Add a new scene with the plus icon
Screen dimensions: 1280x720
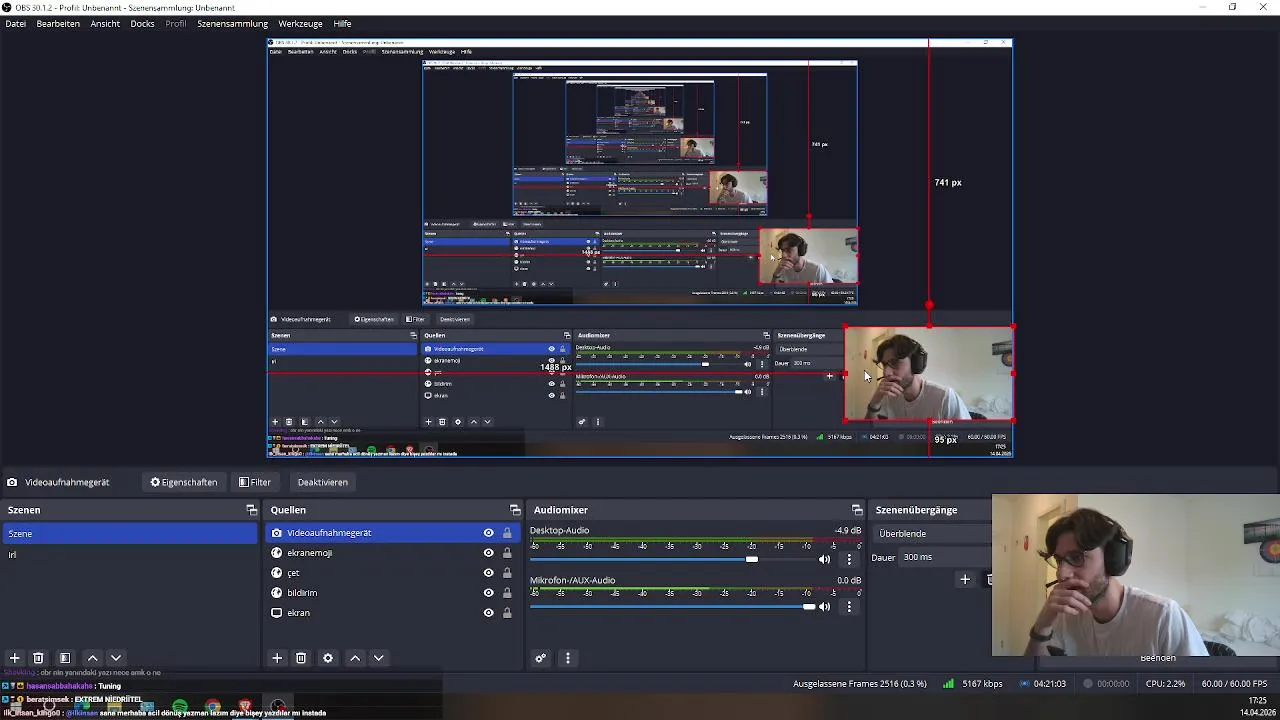14,658
